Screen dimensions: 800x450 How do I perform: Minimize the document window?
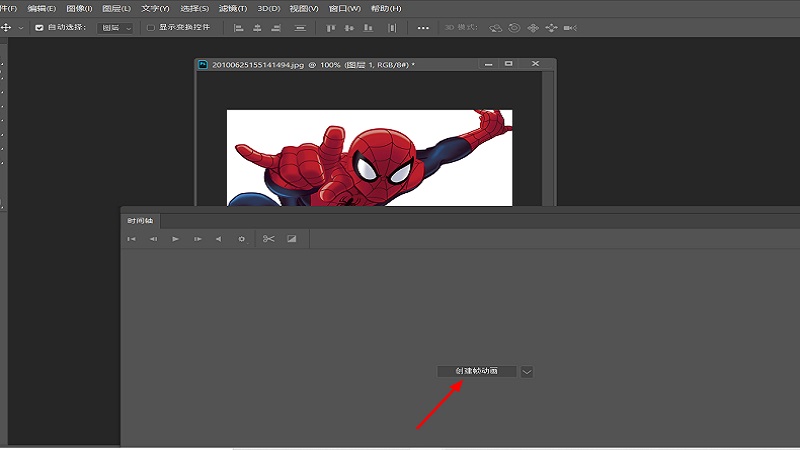489,64
